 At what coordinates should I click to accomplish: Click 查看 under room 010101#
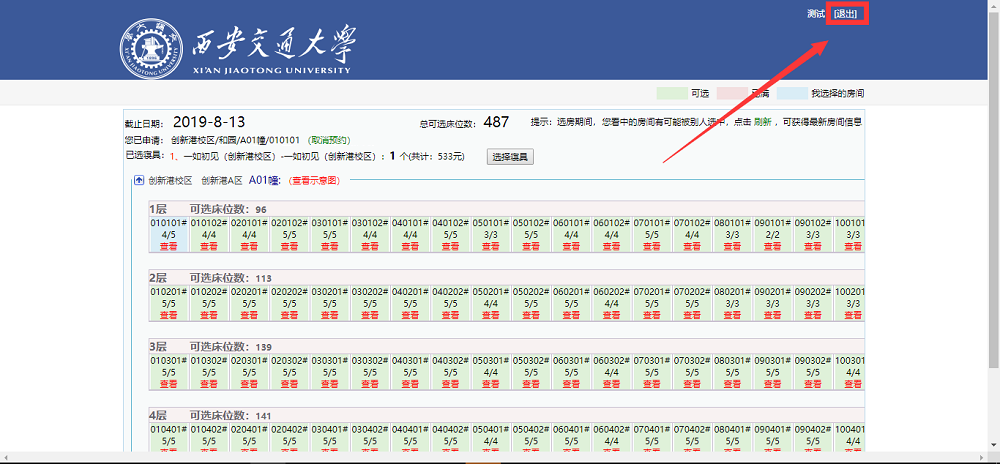(169, 245)
